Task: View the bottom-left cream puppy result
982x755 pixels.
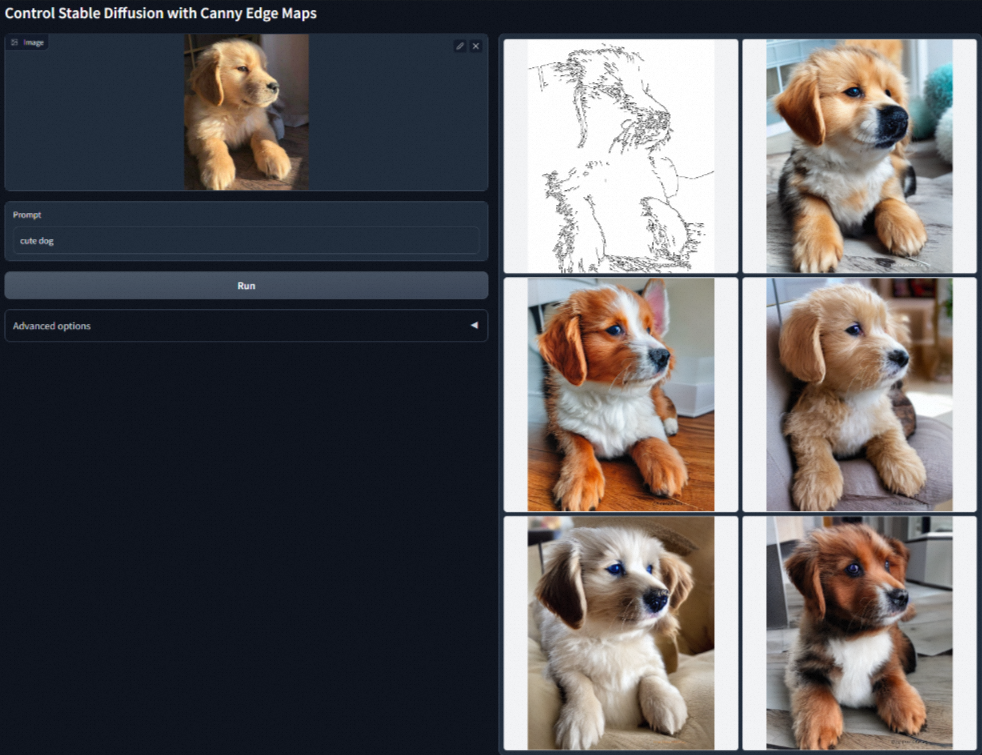Action: point(618,633)
